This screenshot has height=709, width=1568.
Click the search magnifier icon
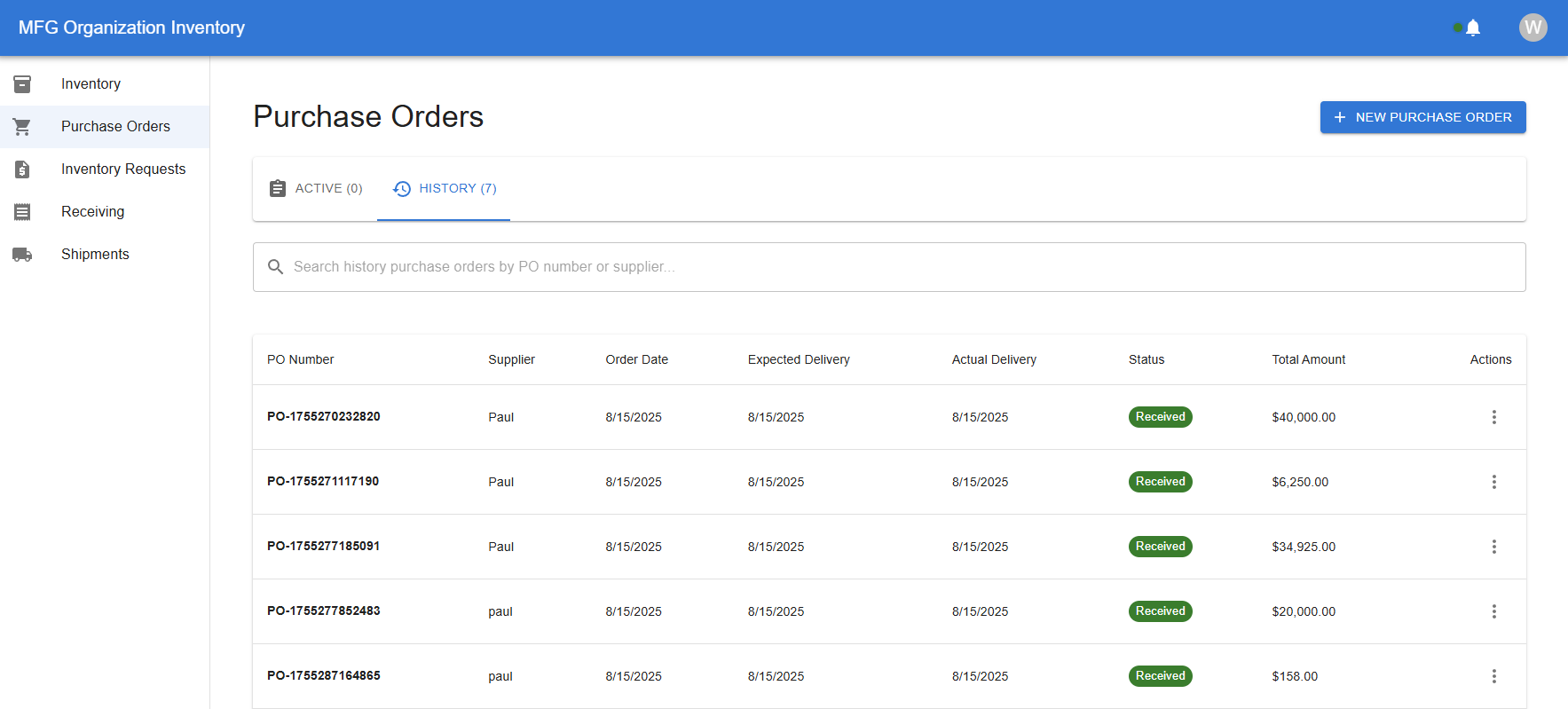click(276, 267)
